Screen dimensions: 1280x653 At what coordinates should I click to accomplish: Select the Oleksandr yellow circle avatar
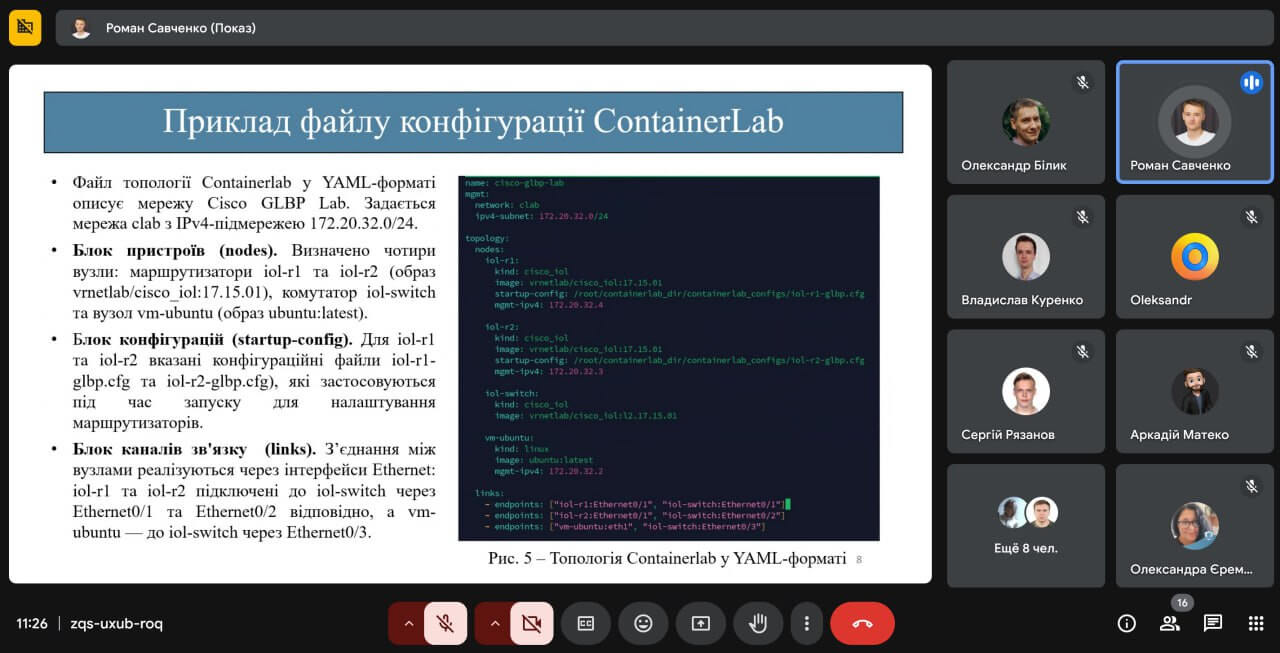point(1195,257)
